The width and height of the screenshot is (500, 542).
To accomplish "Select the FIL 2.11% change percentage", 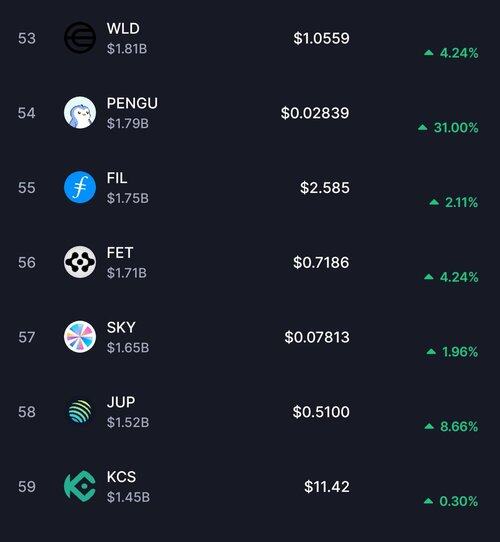I will tap(461, 202).
